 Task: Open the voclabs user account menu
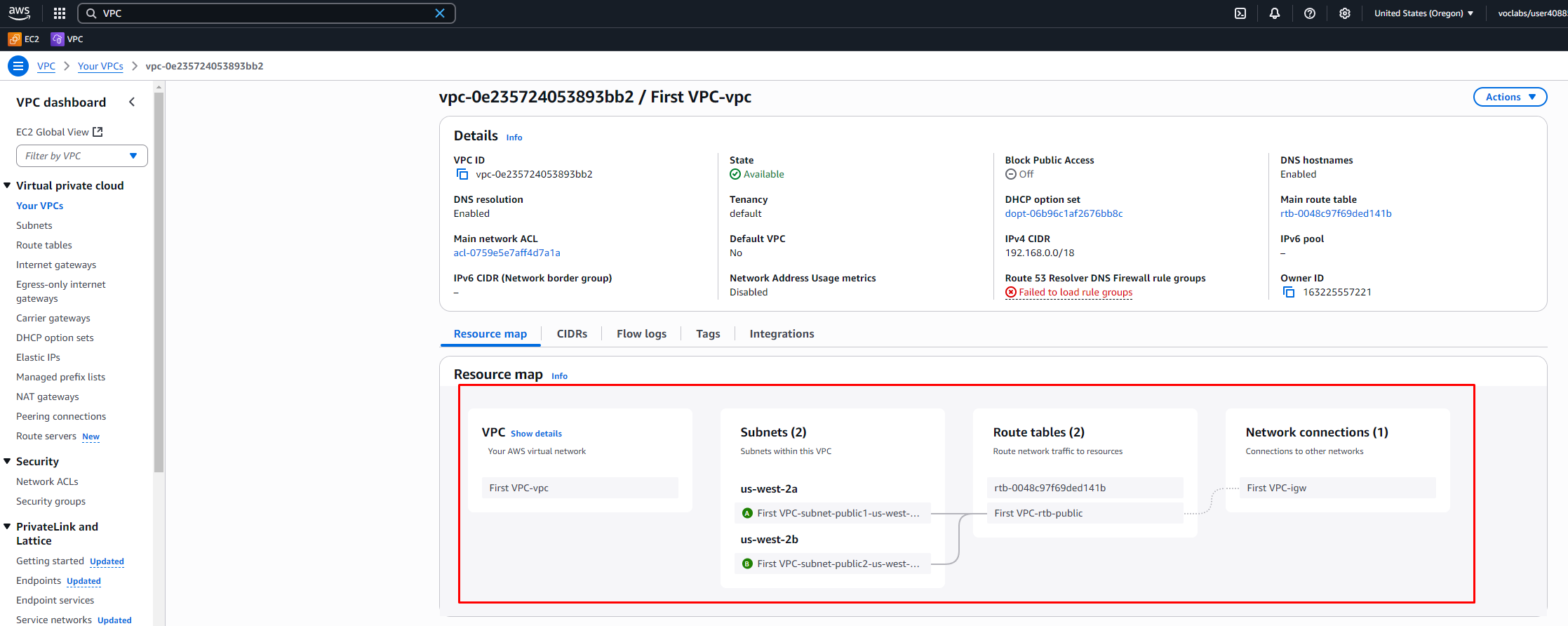click(x=1532, y=13)
